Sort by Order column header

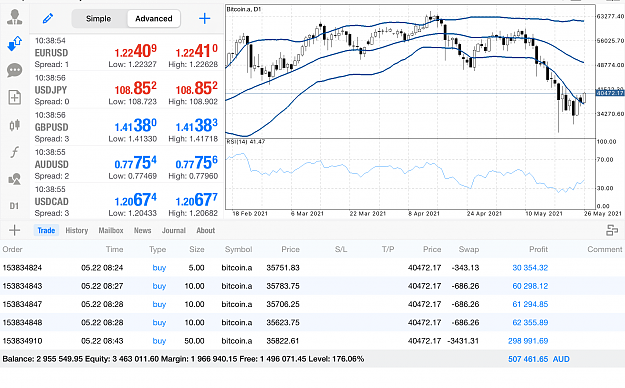[x=12, y=249]
